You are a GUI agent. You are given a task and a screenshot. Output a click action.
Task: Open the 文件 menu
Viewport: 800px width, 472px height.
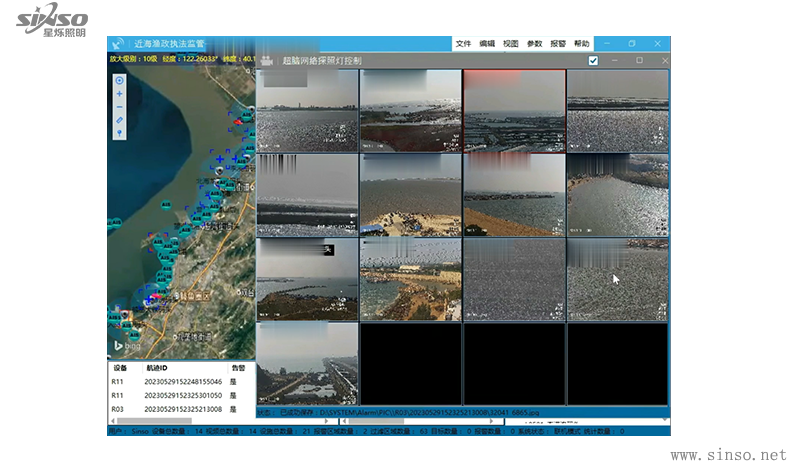click(463, 44)
